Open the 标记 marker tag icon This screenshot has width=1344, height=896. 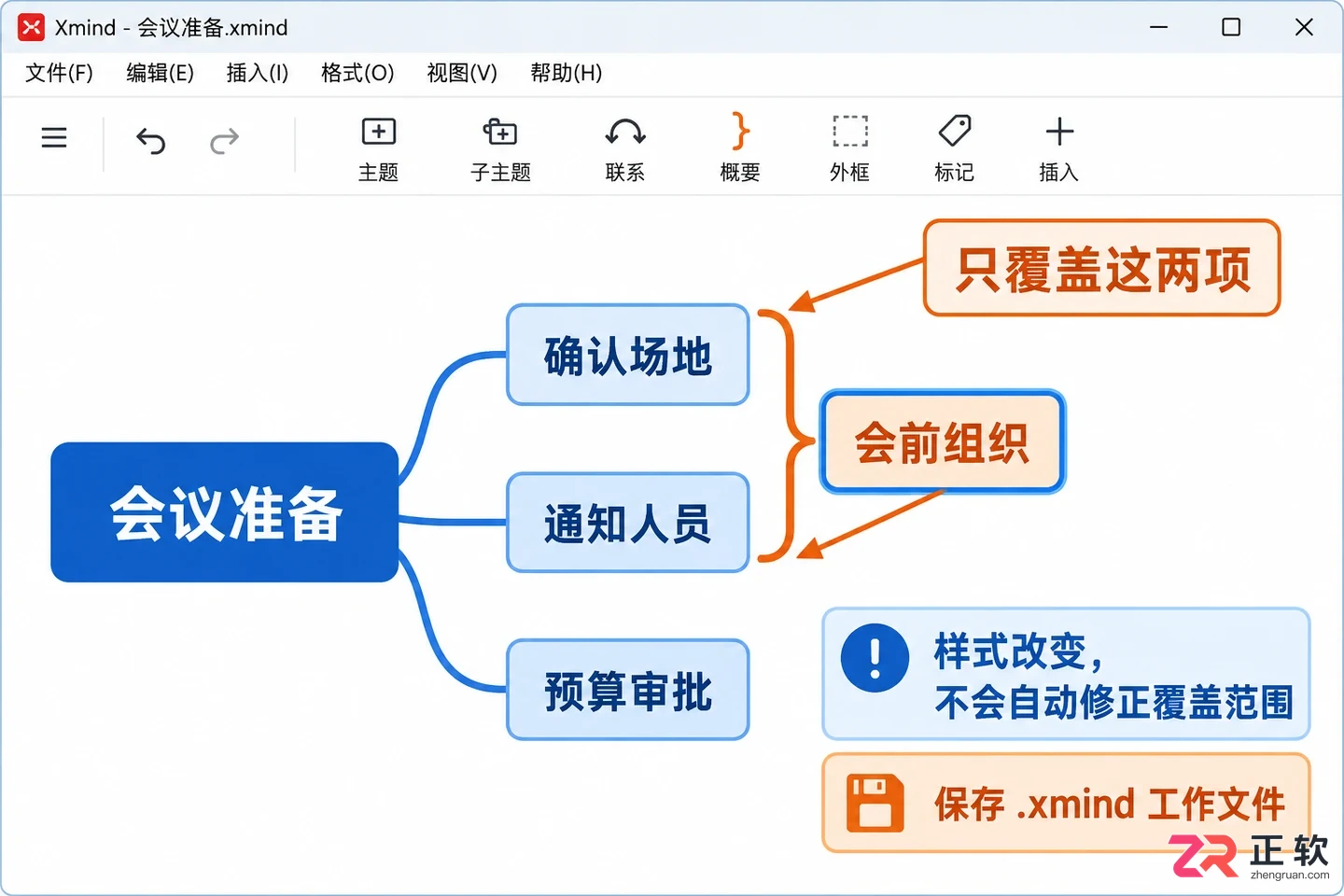tap(954, 132)
